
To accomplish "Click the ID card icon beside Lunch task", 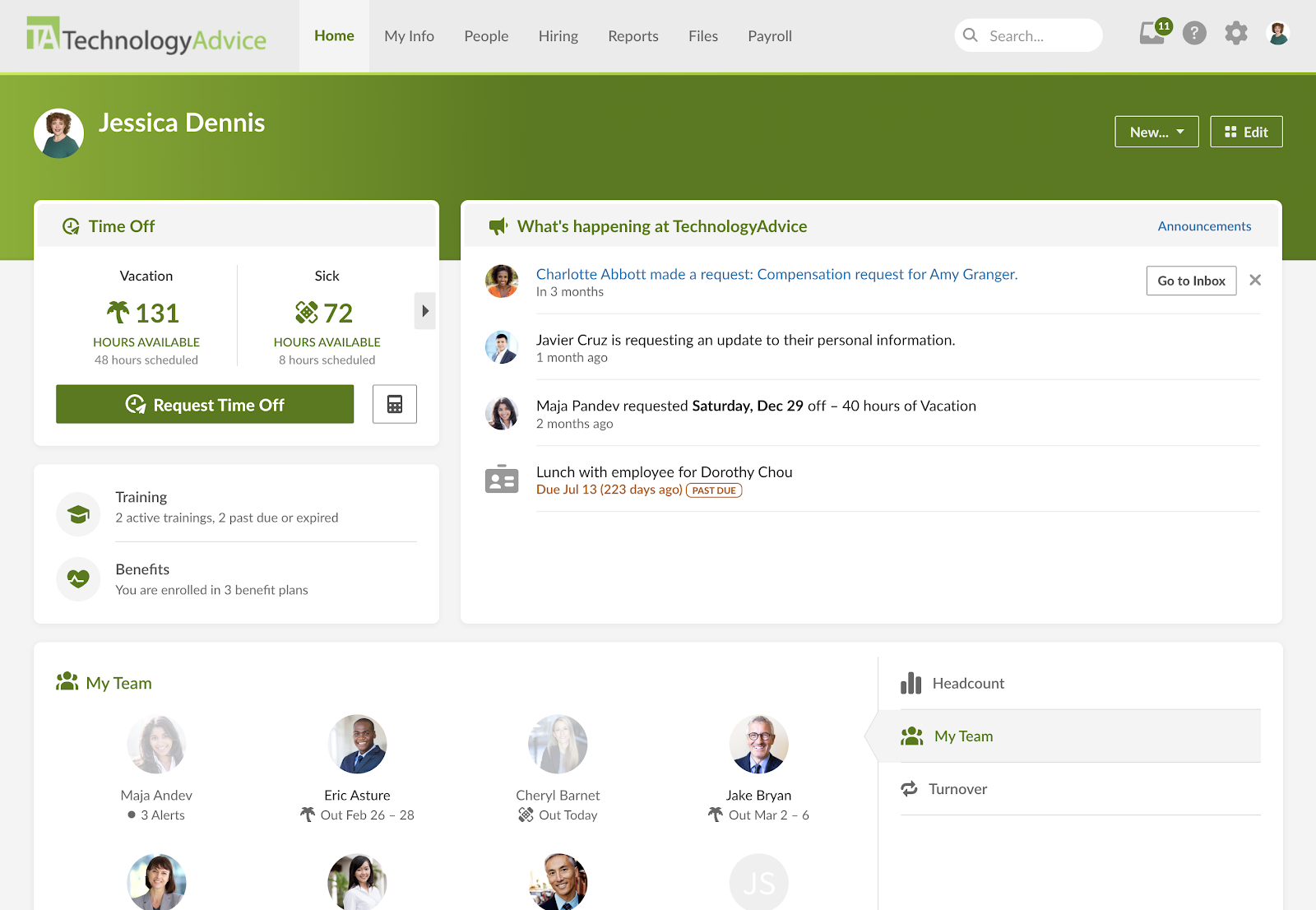I will pos(502,480).
